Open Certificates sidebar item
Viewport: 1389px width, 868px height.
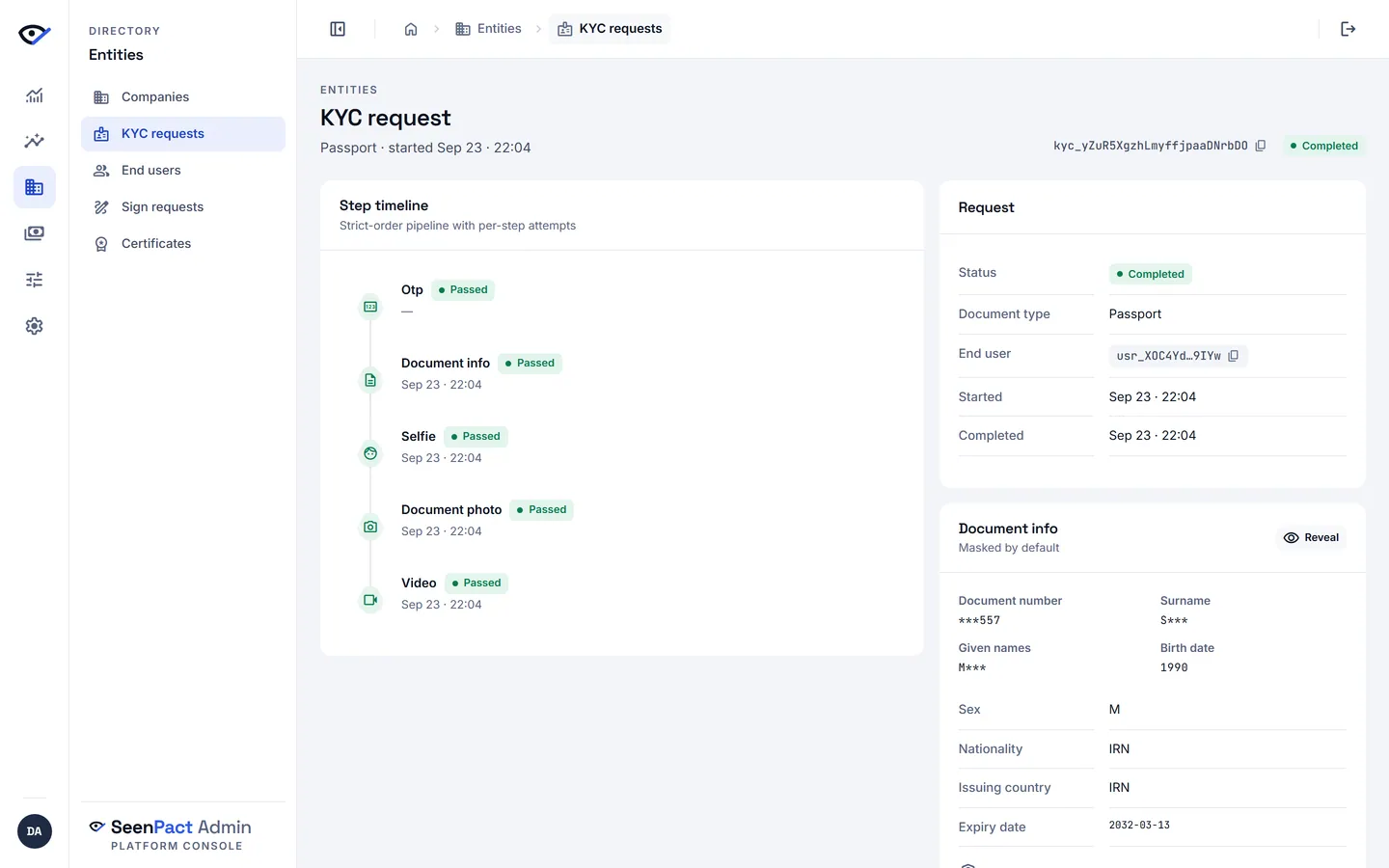[183, 244]
